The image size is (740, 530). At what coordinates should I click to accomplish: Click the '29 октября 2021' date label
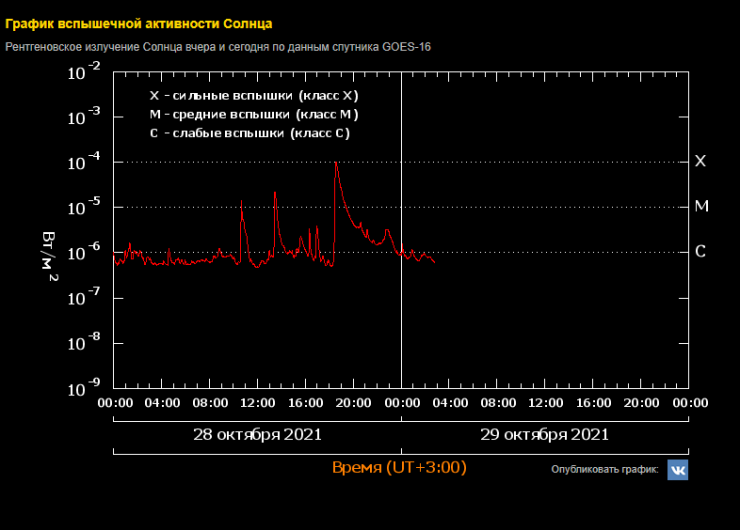545,435
